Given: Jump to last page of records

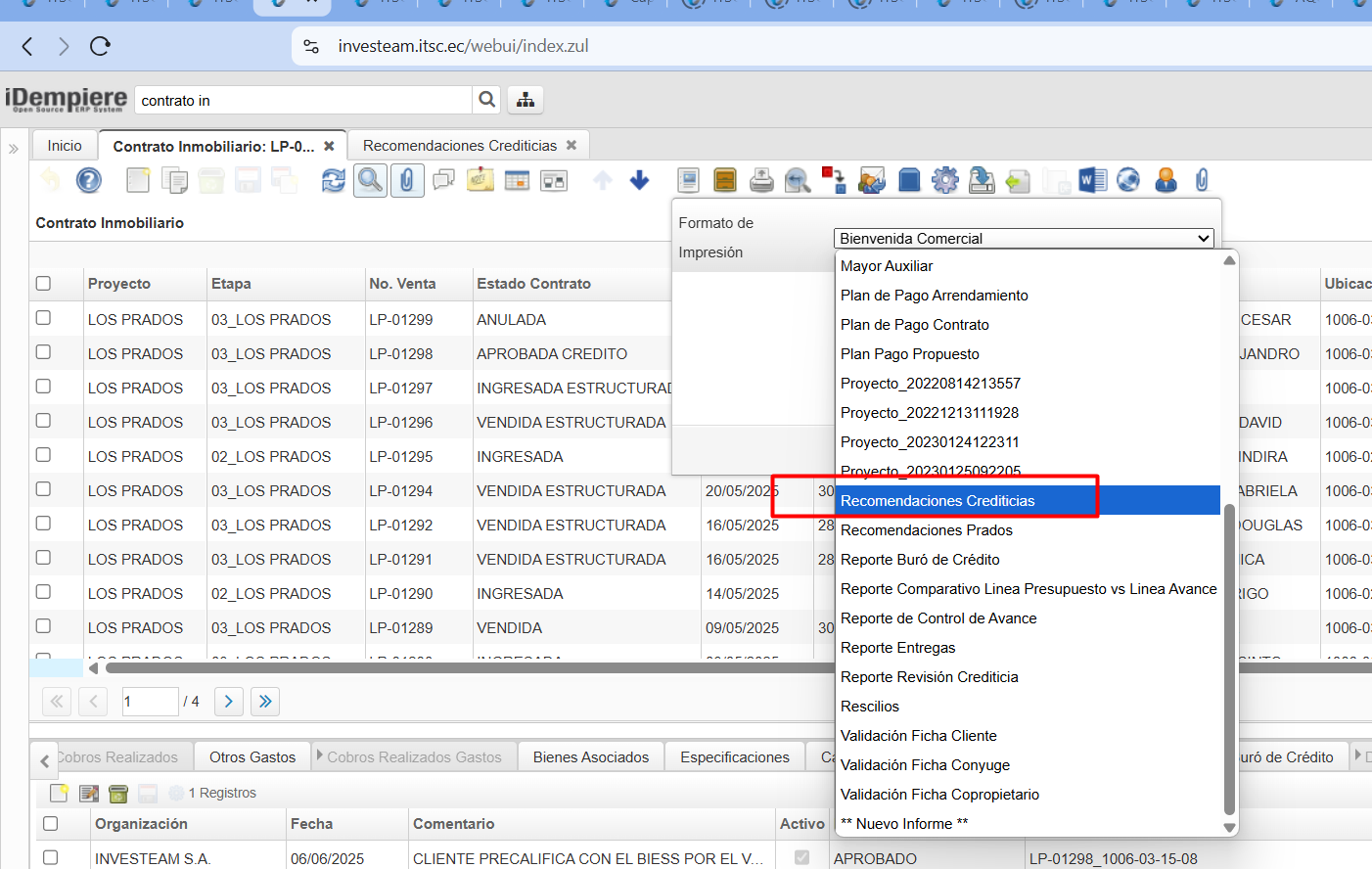Looking at the screenshot, I should click(265, 701).
